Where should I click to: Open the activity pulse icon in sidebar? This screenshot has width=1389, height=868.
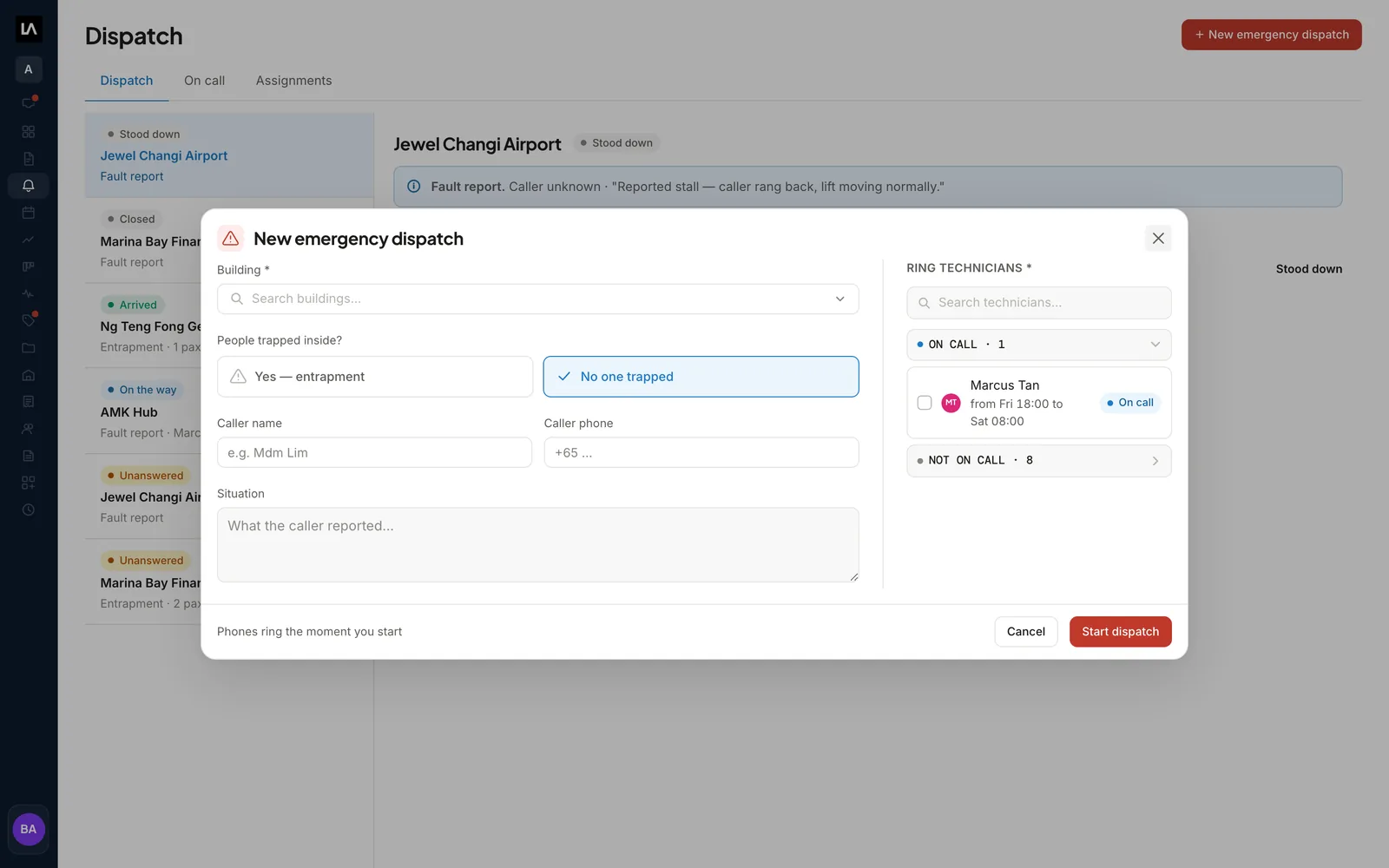[29, 293]
